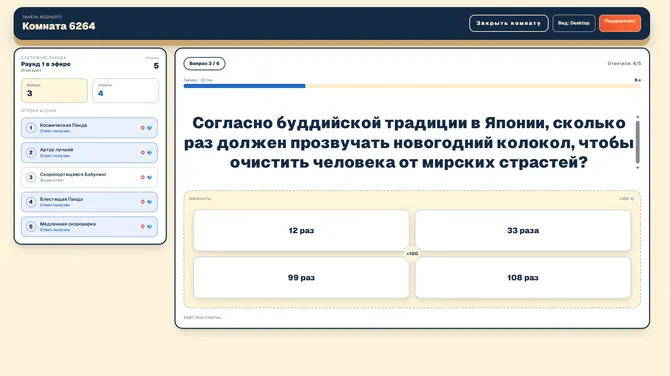Select the answer 12 раз
This screenshot has width=670, height=376.
pyautogui.click(x=301, y=230)
